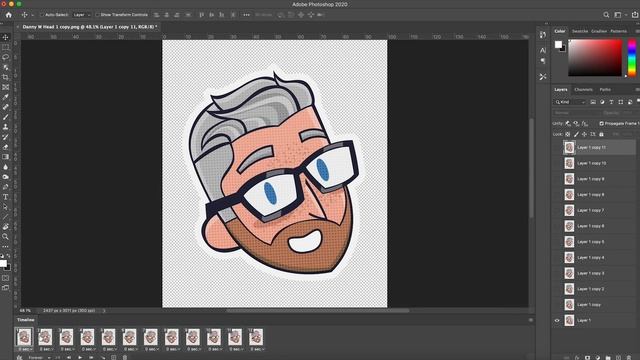The height and width of the screenshot is (360, 640).
Task: Click lock image pixels brush icon
Action: click(576, 134)
